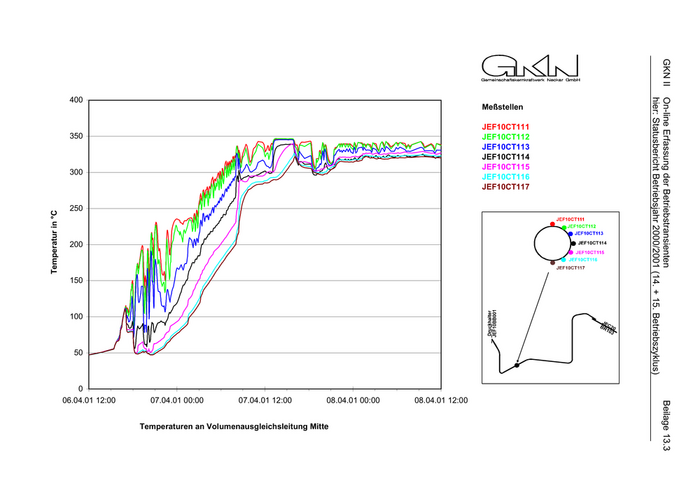700x495 pixels.
Task: Click the black JEF10CT114 sensor dot in diagram
Action: click(572, 242)
